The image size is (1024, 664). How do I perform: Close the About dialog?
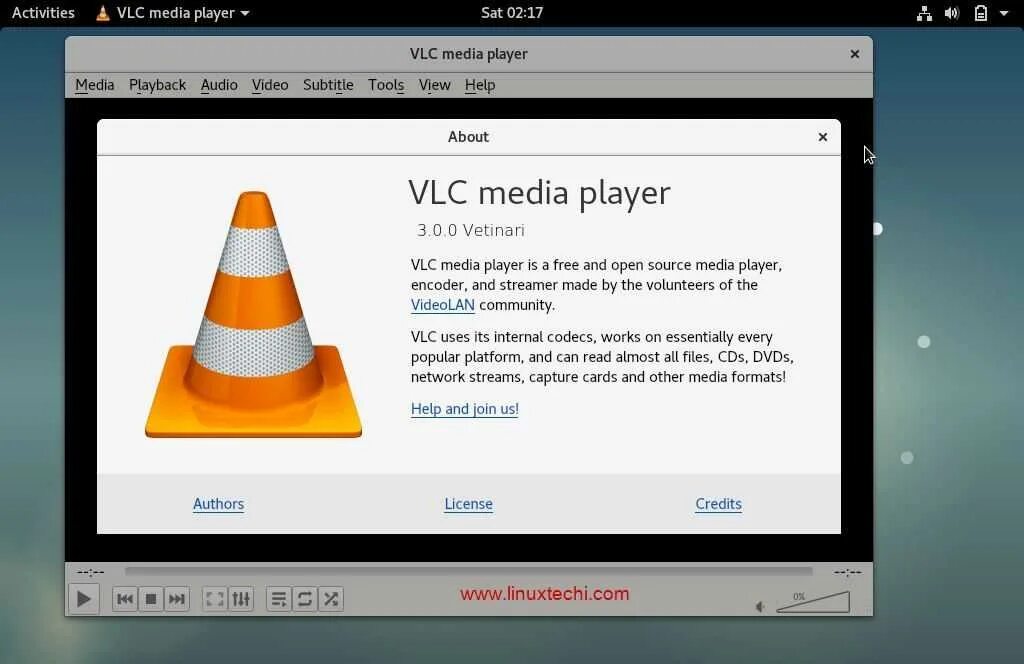tap(823, 137)
